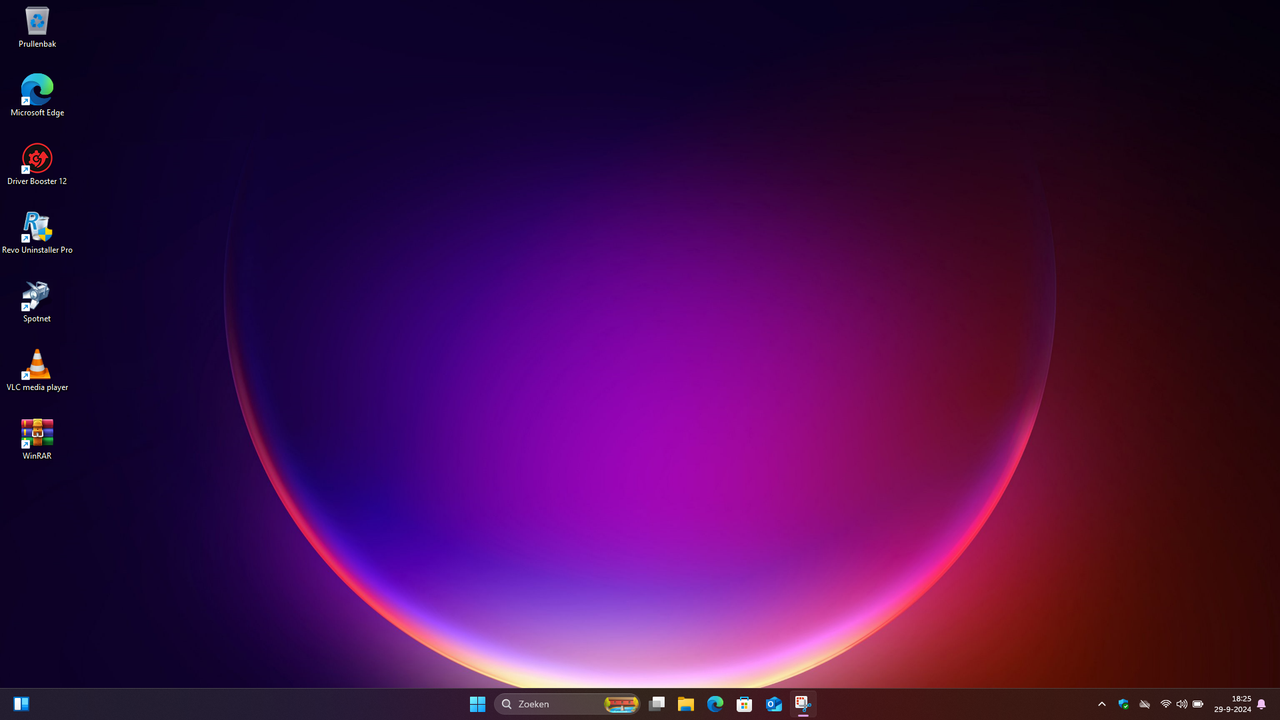The height and width of the screenshot is (720, 1280).
Task: Click the active Snipping Tool taskbar icon
Action: (803, 704)
